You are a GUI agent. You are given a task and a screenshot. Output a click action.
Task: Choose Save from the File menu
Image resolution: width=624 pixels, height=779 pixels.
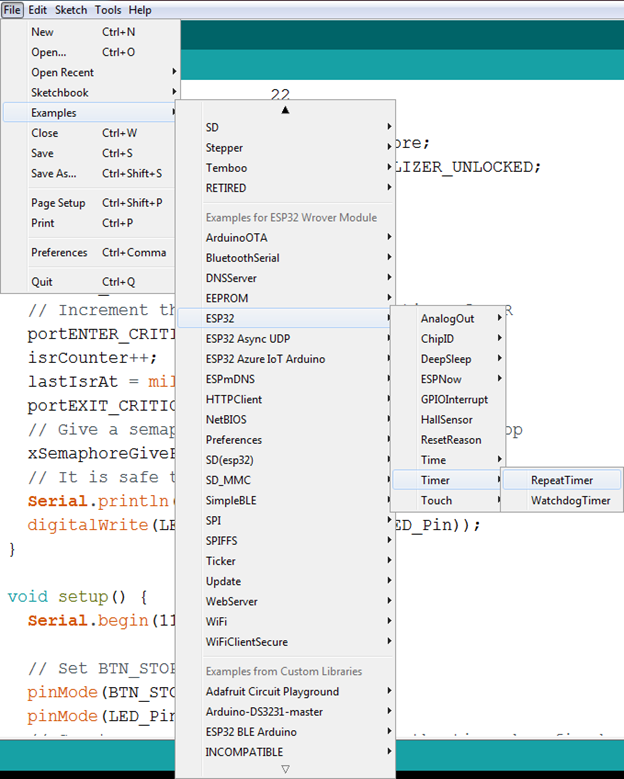(x=90, y=154)
